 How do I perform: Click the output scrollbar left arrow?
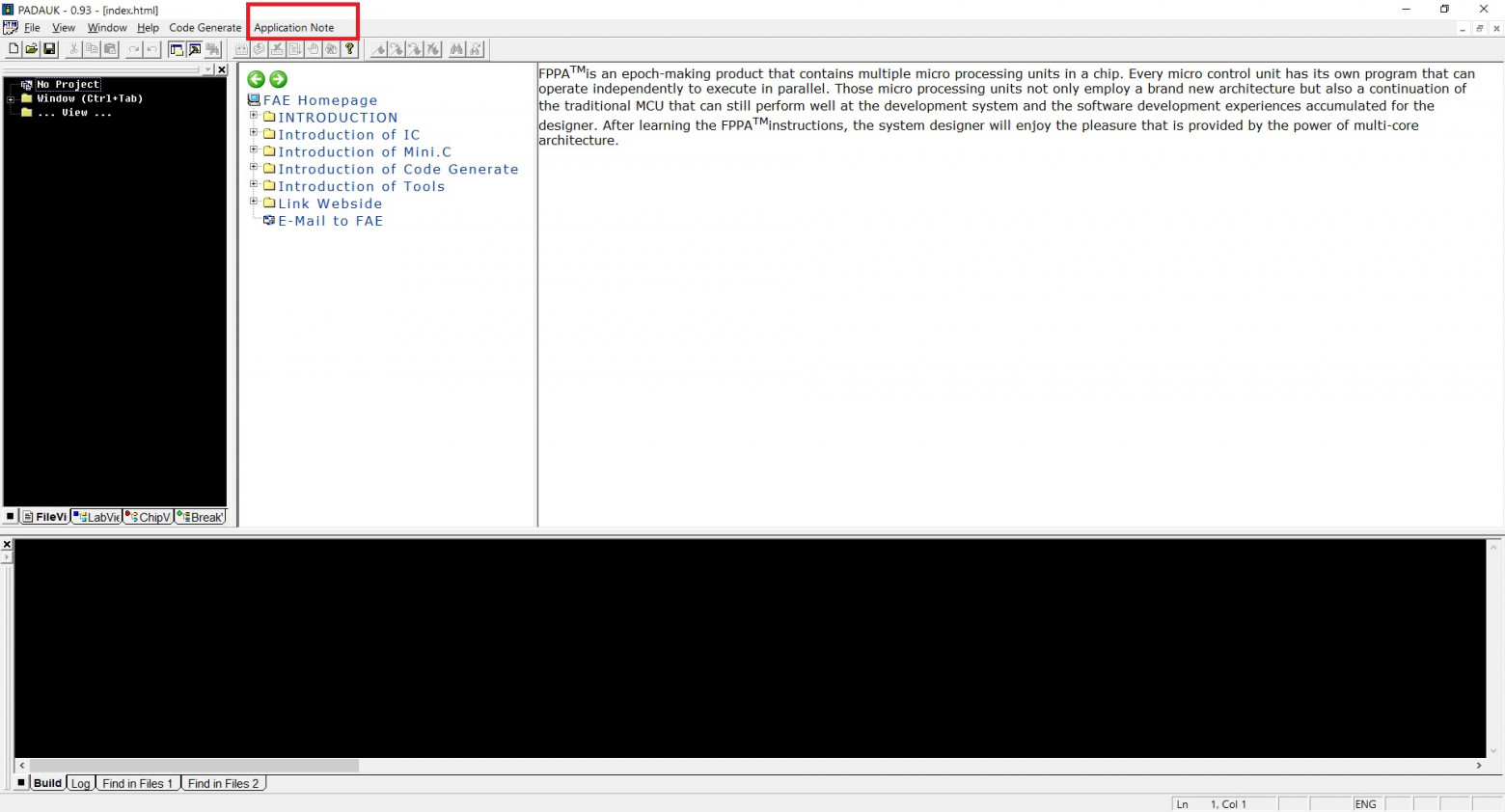[x=22, y=766]
